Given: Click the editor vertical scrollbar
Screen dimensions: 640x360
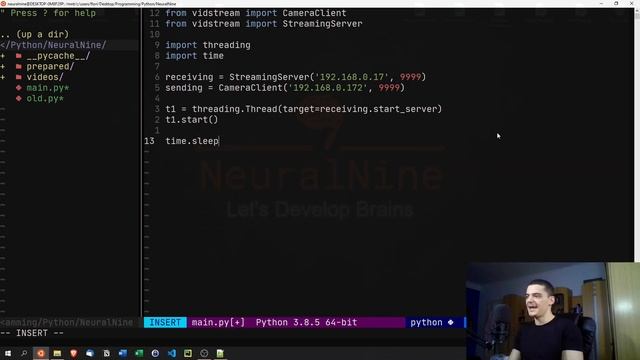Looking at the screenshot, I should [x=637, y=135].
